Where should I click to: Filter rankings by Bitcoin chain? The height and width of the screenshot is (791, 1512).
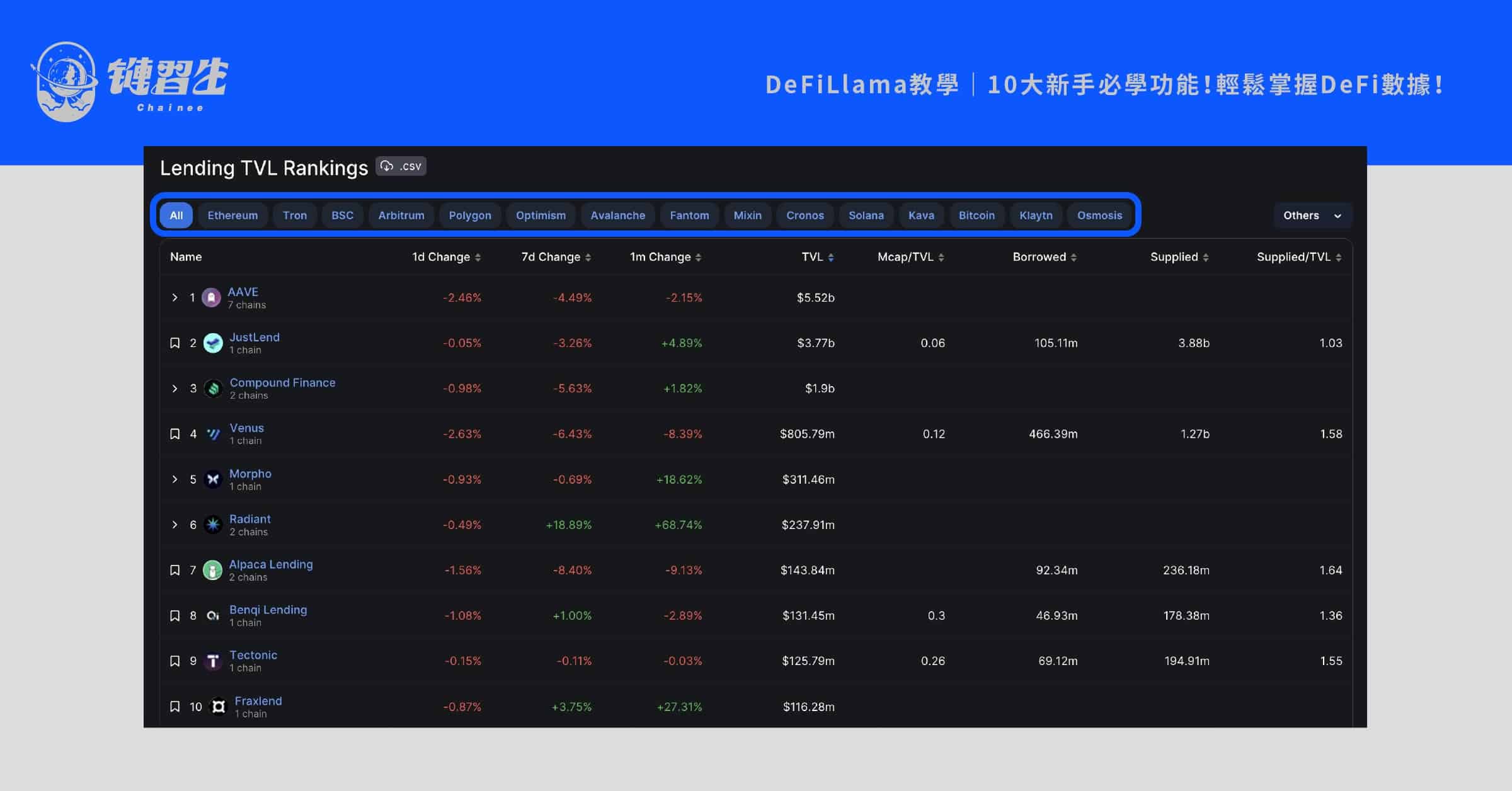(x=976, y=215)
